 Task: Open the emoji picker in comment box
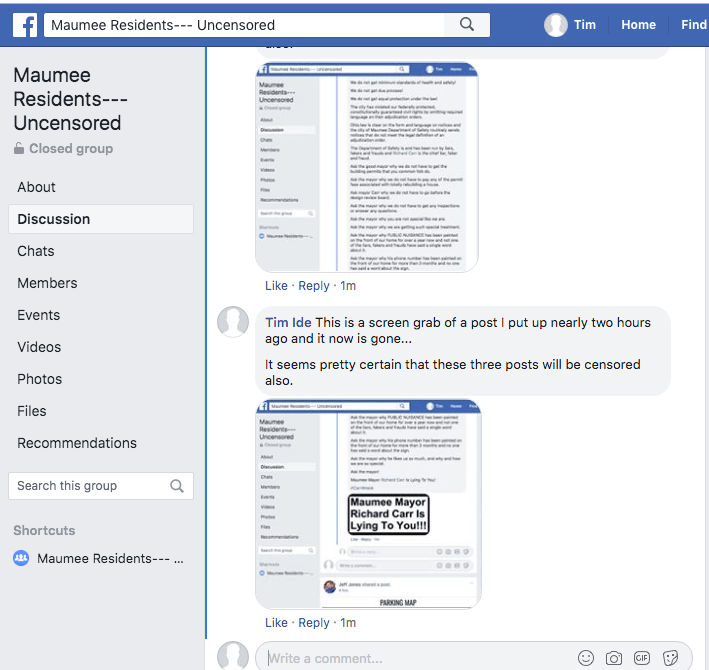coord(586,658)
